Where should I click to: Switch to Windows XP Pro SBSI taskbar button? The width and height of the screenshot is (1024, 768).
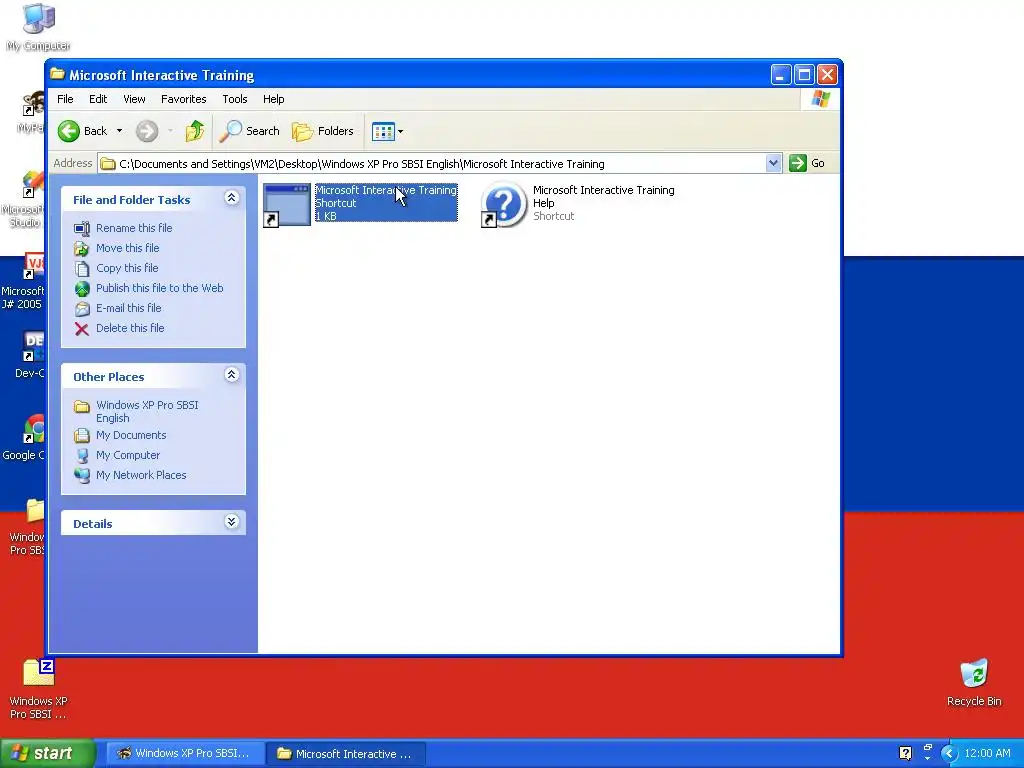[x=185, y=754]
